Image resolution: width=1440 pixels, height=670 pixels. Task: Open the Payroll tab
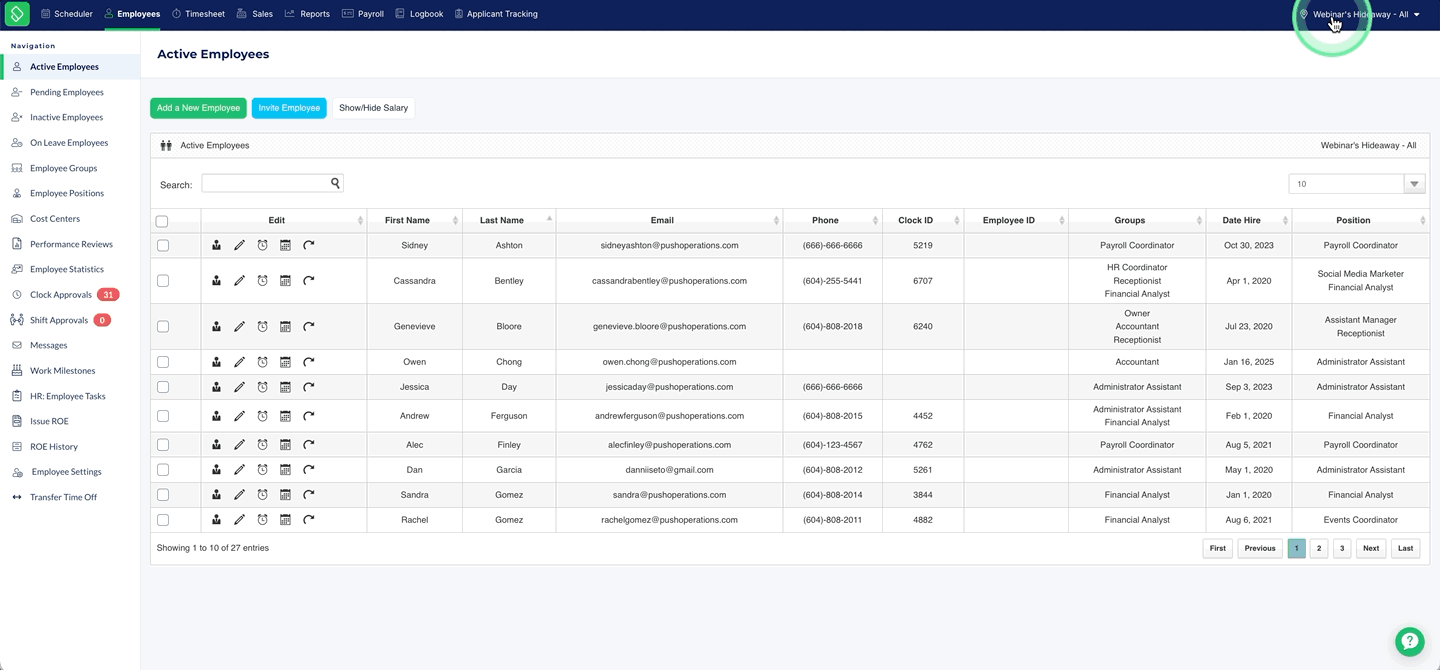coord(363,14)
